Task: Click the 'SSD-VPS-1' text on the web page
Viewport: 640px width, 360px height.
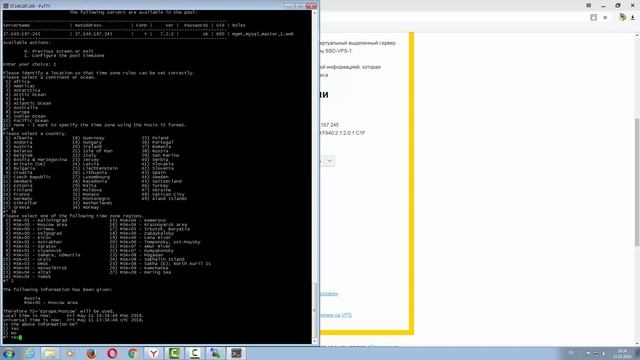Action: pos(338,51)
